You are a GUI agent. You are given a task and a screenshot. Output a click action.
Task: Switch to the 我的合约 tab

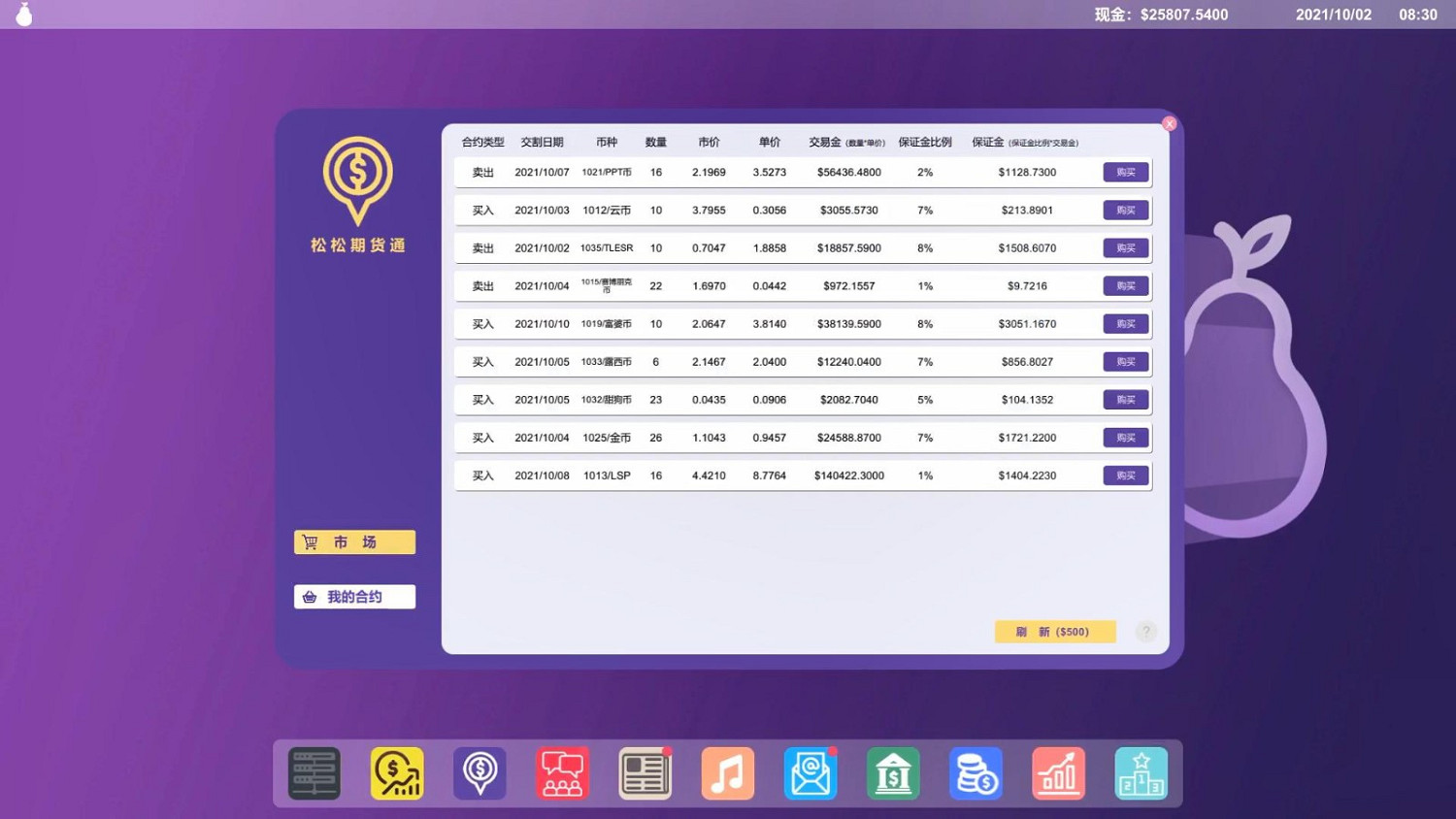[x=354, y=597]
